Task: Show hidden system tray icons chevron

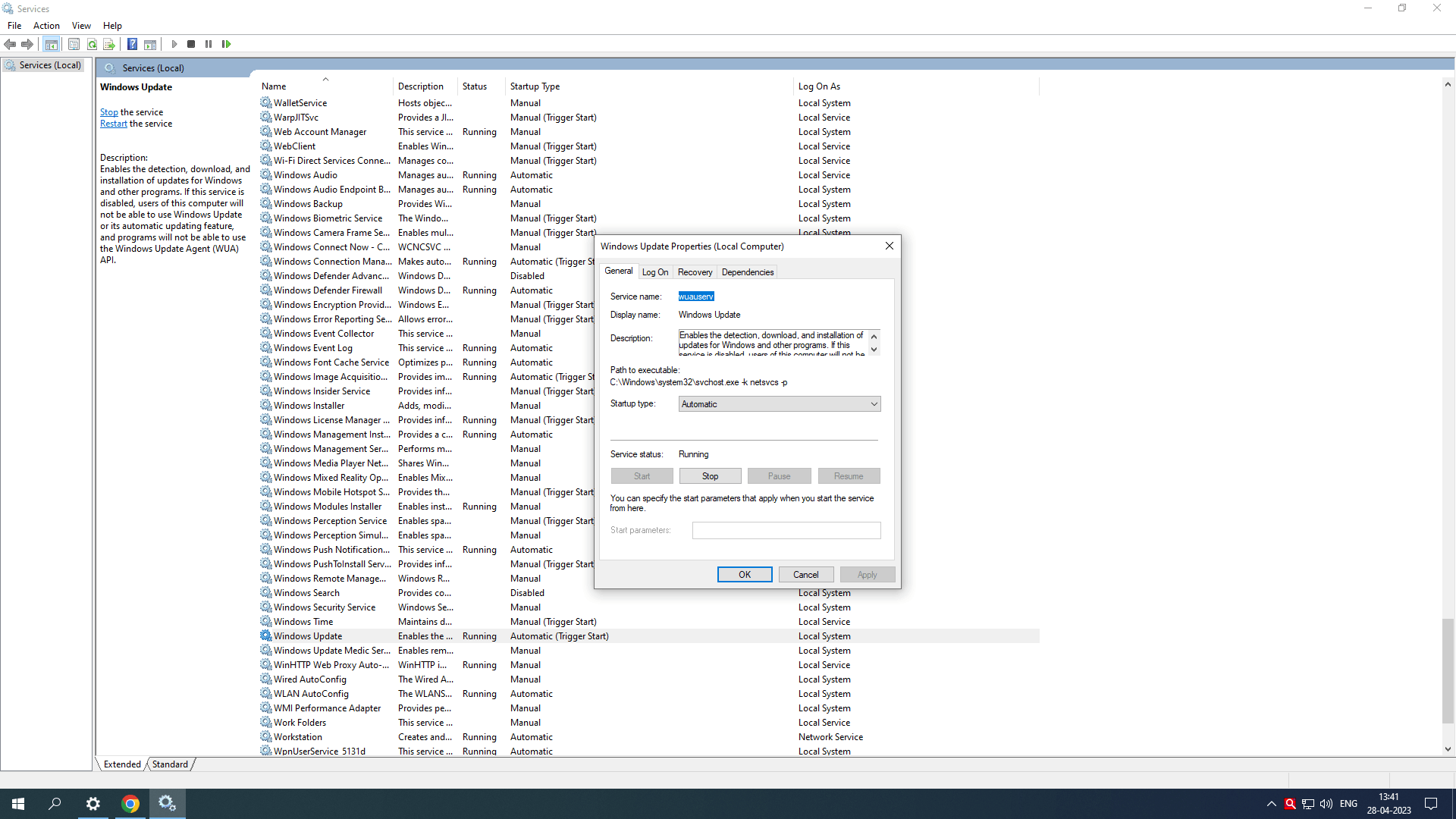Action: pos(1271,804)
